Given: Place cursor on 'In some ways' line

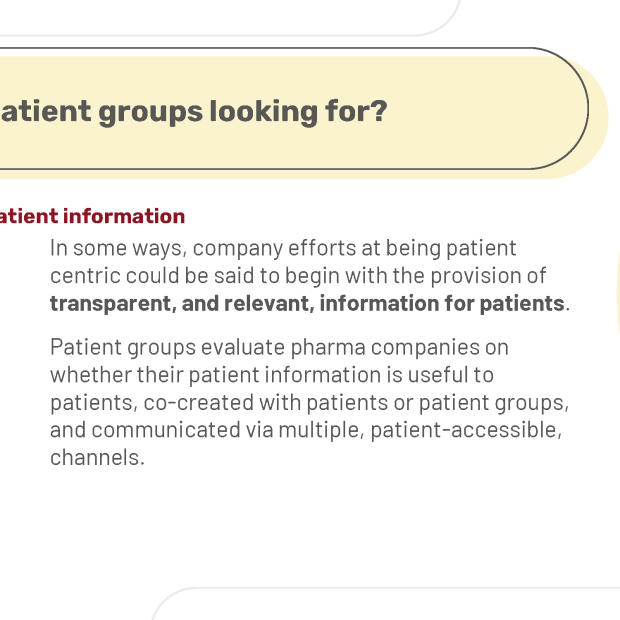Looking at the screenshot, I should tap(283, 249).
